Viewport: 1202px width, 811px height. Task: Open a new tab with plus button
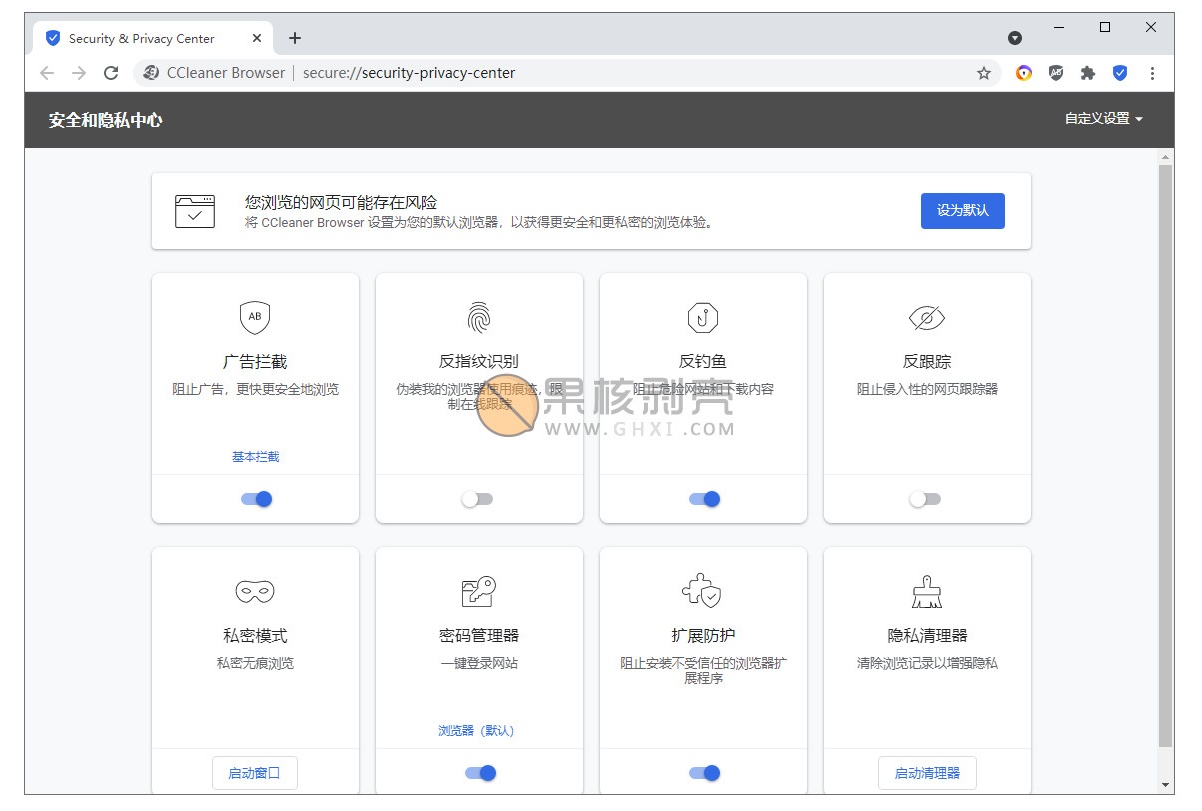tap(295, 39)
